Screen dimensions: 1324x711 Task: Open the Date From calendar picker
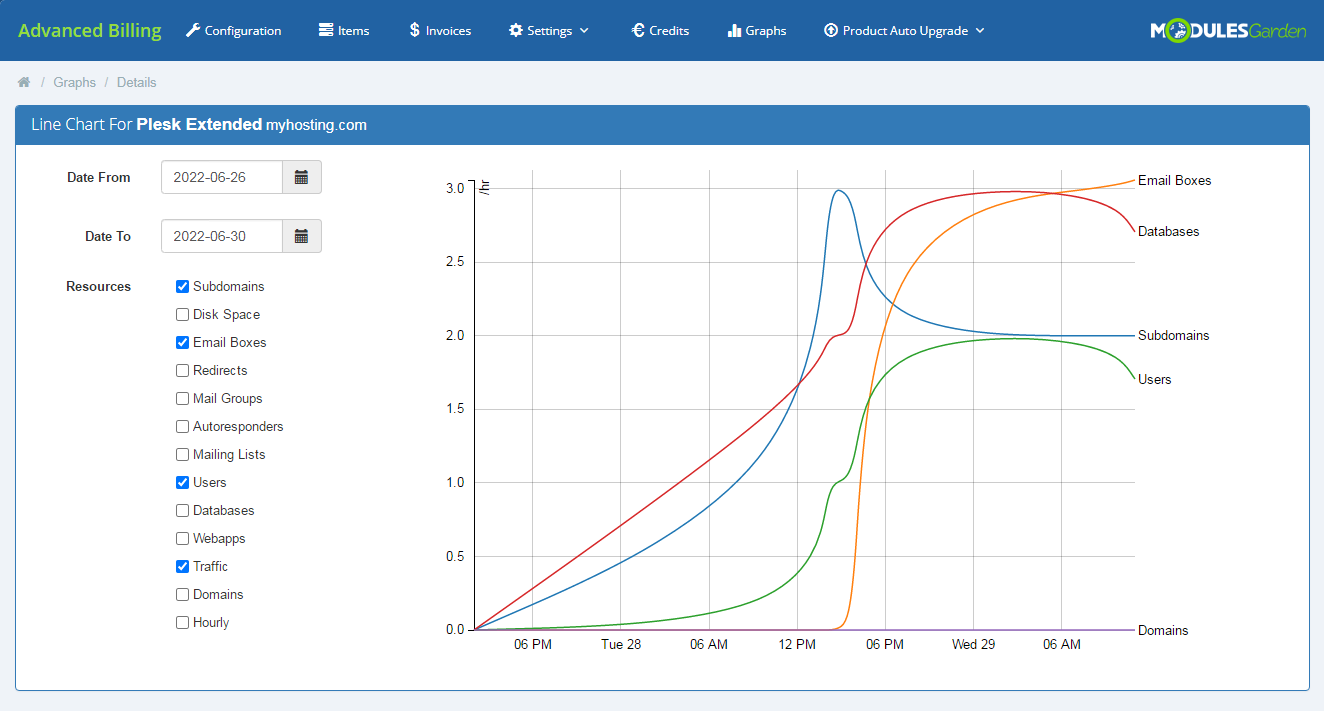pyautogui.click(x=301, y=177)
